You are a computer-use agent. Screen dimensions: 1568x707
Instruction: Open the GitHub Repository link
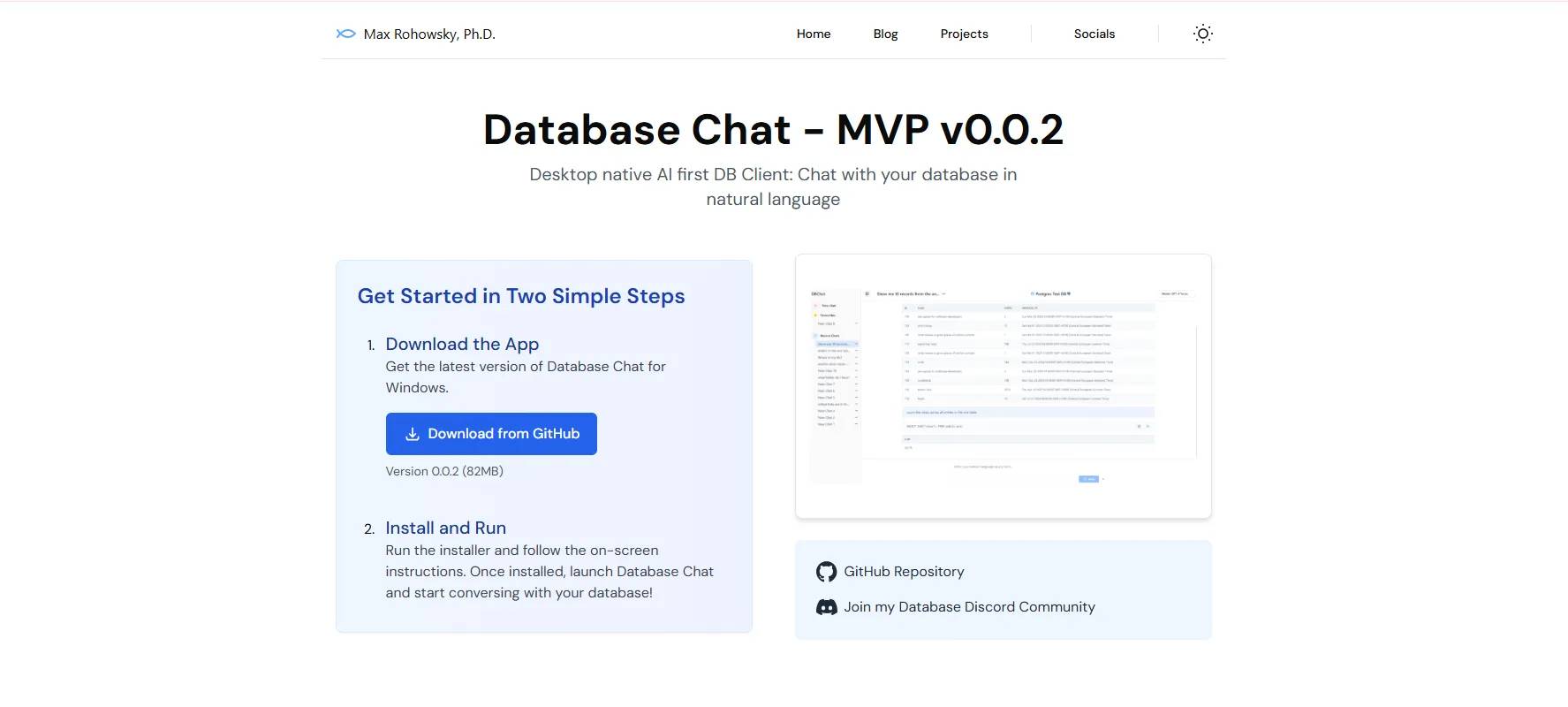(904, 572)
